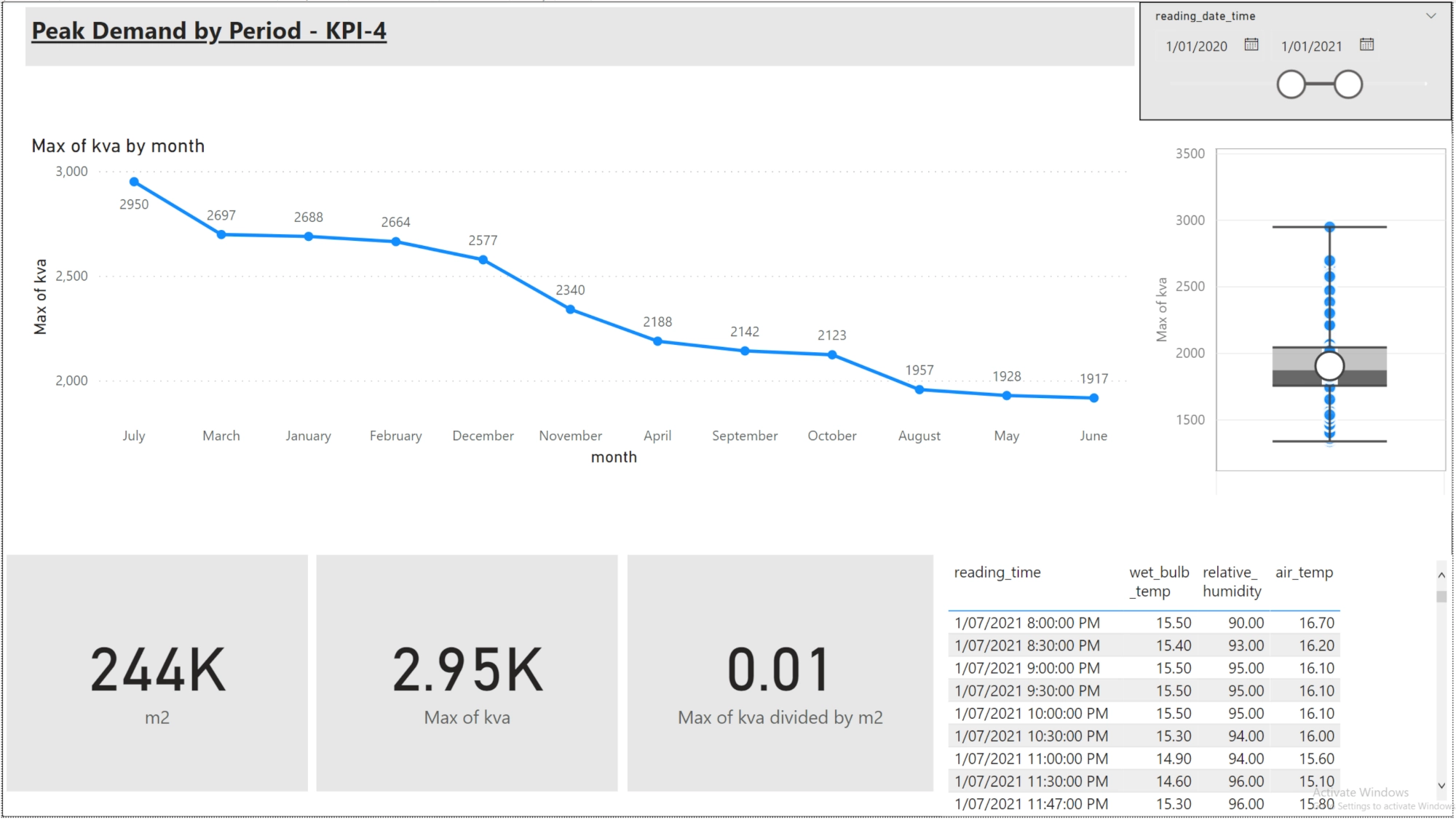Select the July data point 2950
The width and height of the screenshot is (1456, 820).
[134, 182]
